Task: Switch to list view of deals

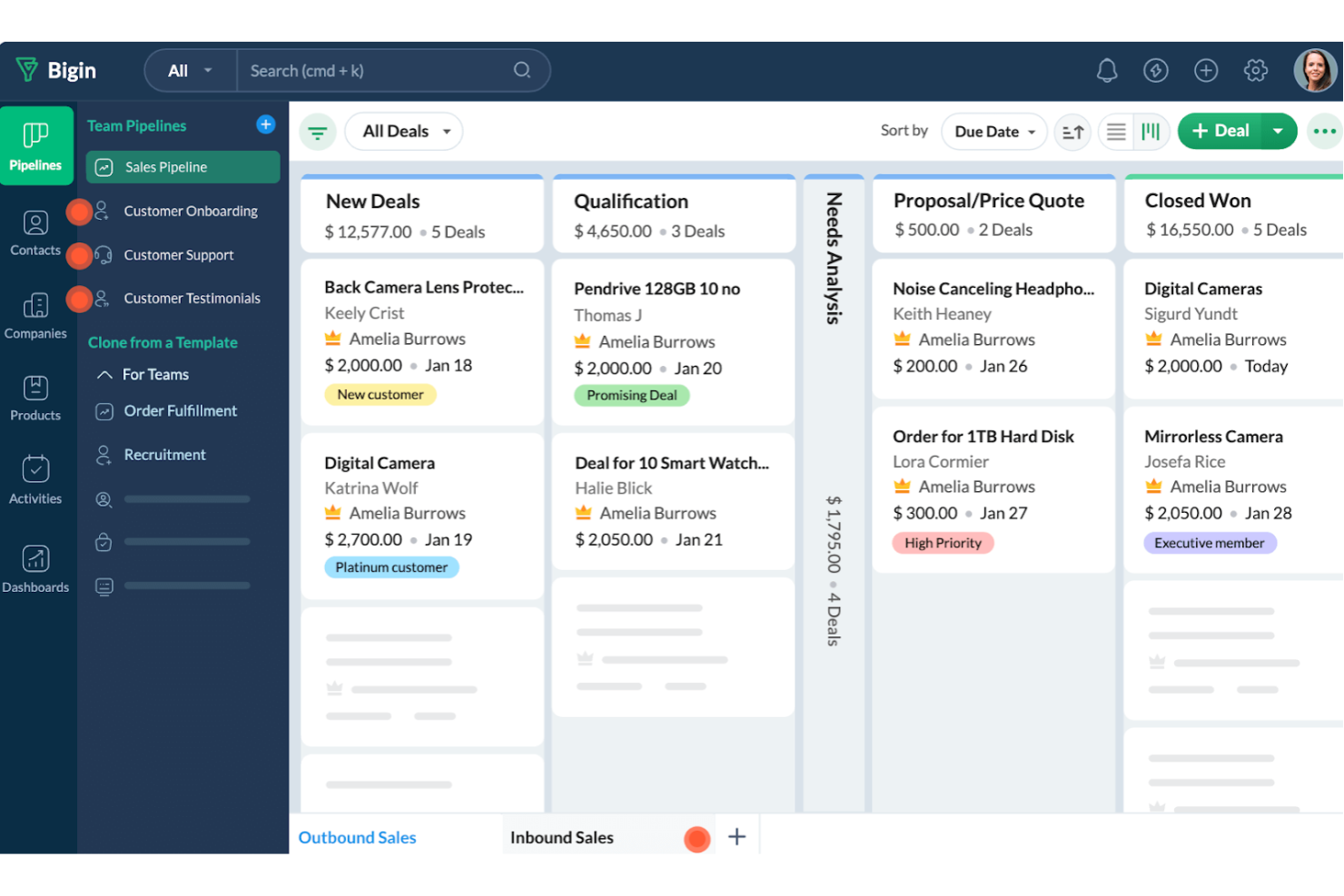Action: click(x=1115, y=131)
